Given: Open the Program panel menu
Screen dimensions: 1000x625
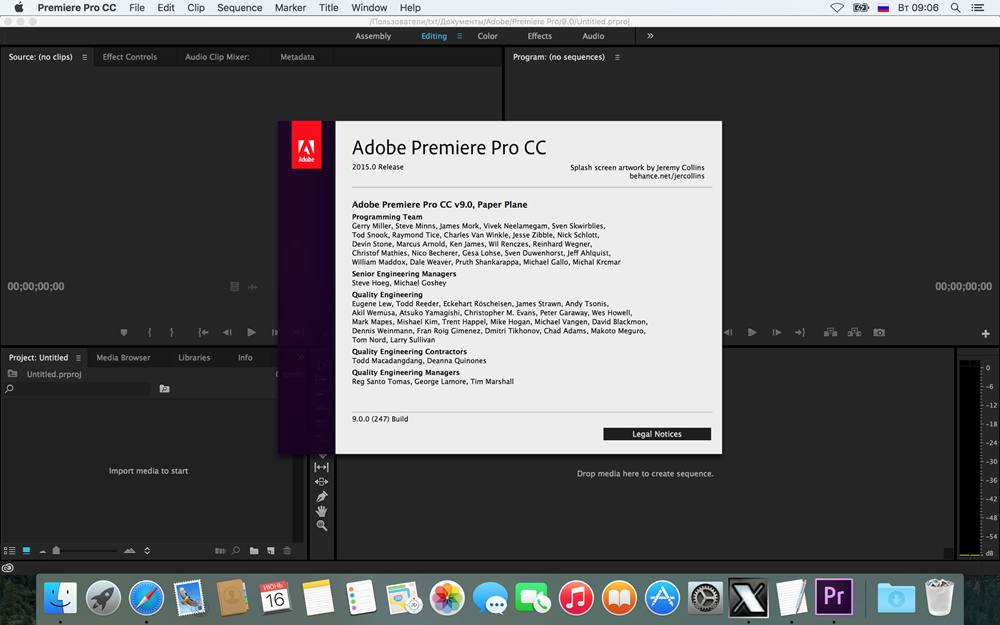Looking at the screenshot, I should click(x=617, y=57).
